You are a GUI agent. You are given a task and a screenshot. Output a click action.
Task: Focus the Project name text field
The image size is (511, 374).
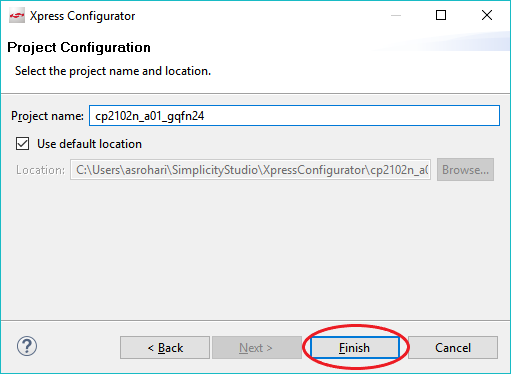[x=294, y=116]
